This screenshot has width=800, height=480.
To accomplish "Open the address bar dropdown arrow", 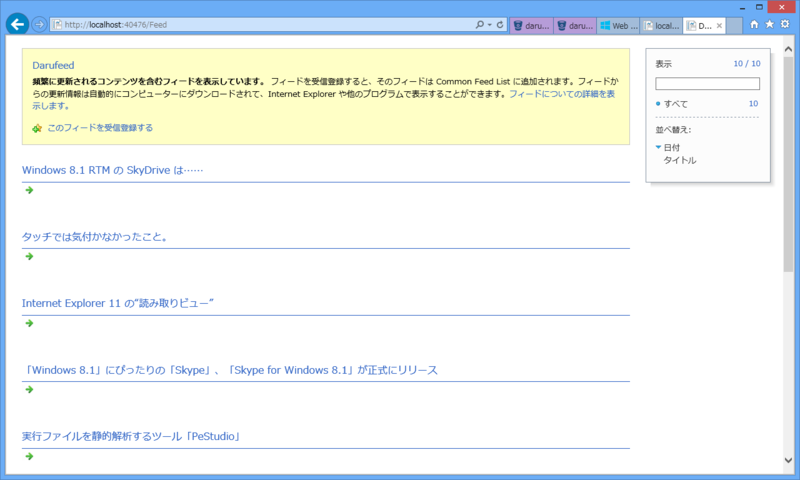I will (489, 24).
